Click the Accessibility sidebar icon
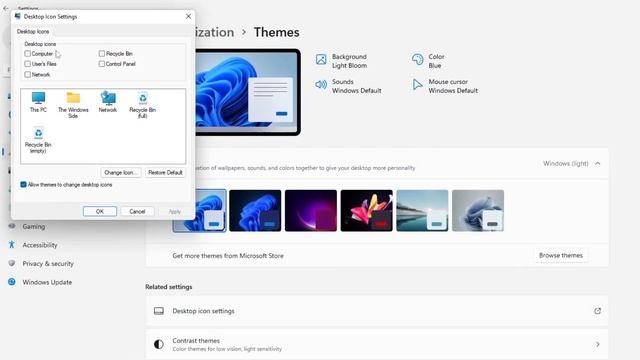 pos(12,244)
